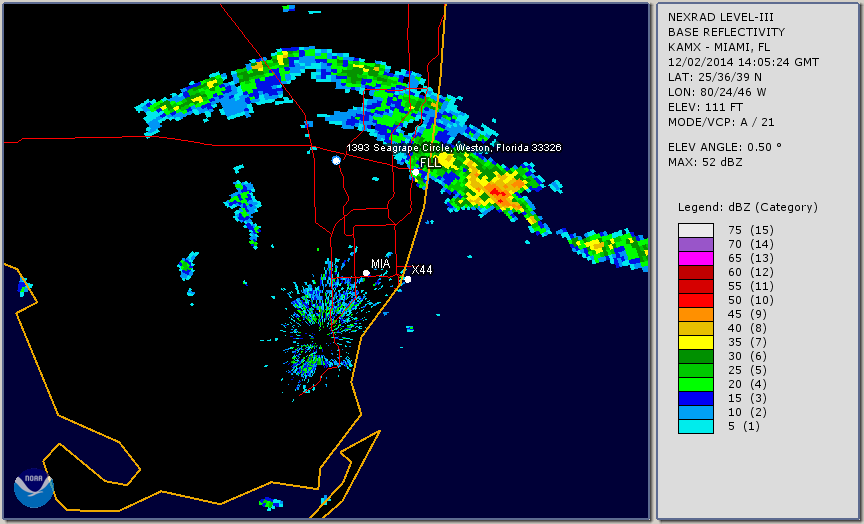
Task: Click the red high-reflectivity storm core offshore
Action: [496, 192]
